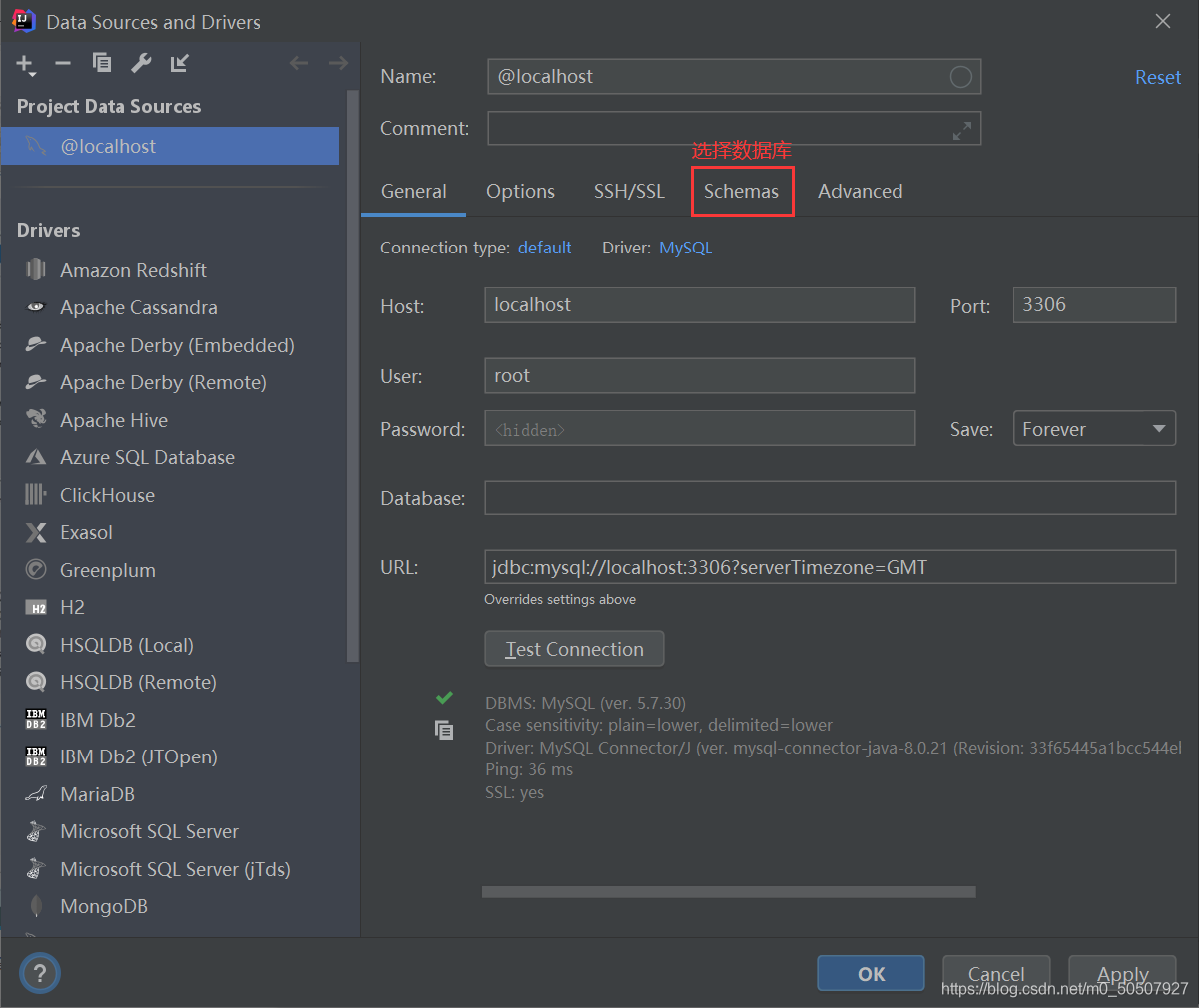The image size is (1199, 1008).
Task: Open the Save password Forever dropdown
Action: (1094, 429)
